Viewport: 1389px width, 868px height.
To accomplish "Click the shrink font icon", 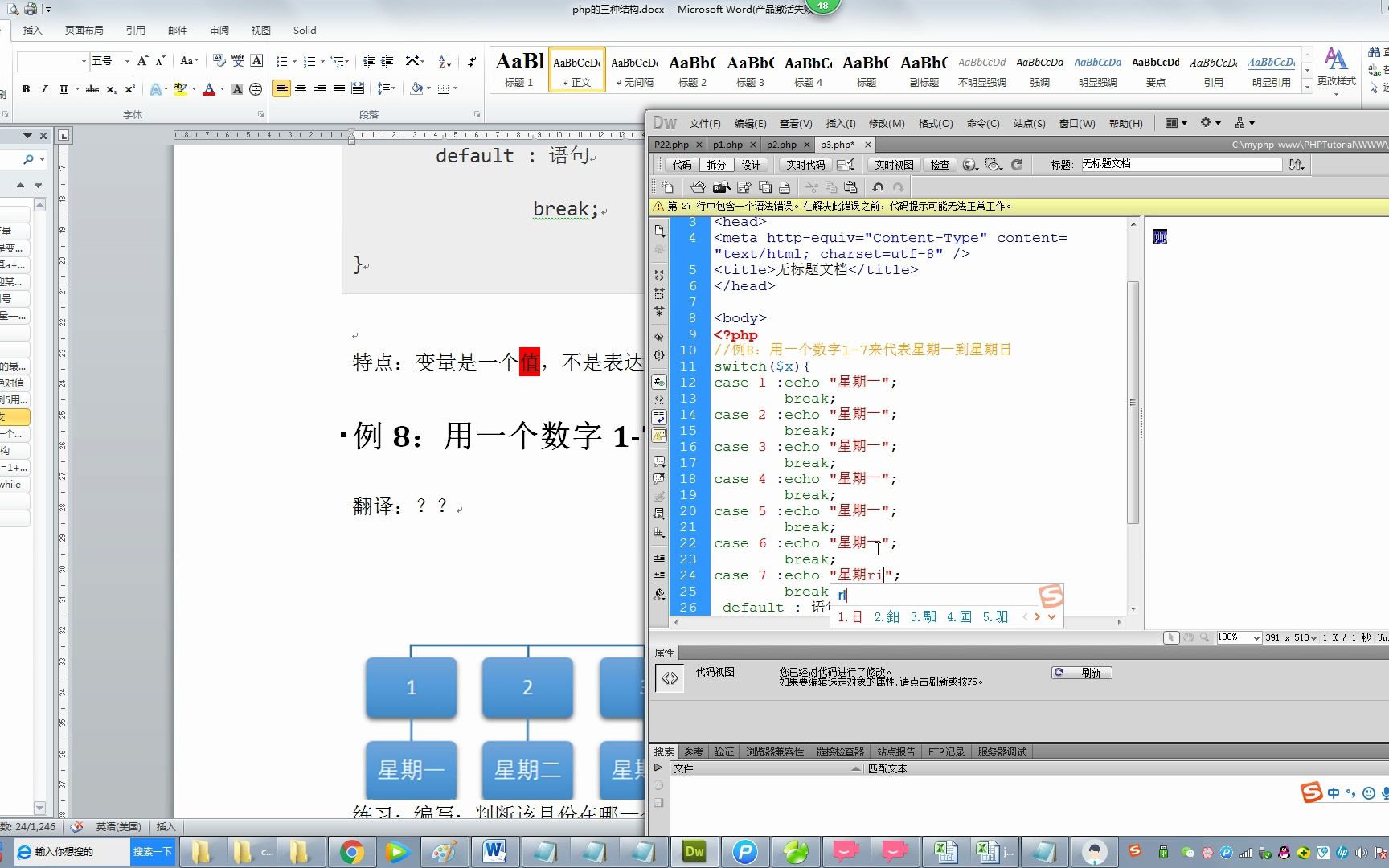I will (x=160, y=61).
